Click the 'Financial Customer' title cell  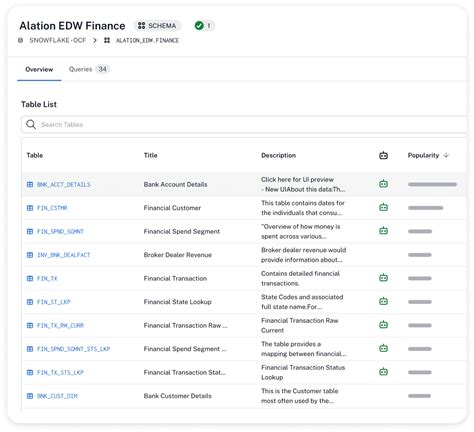[172, 208]
